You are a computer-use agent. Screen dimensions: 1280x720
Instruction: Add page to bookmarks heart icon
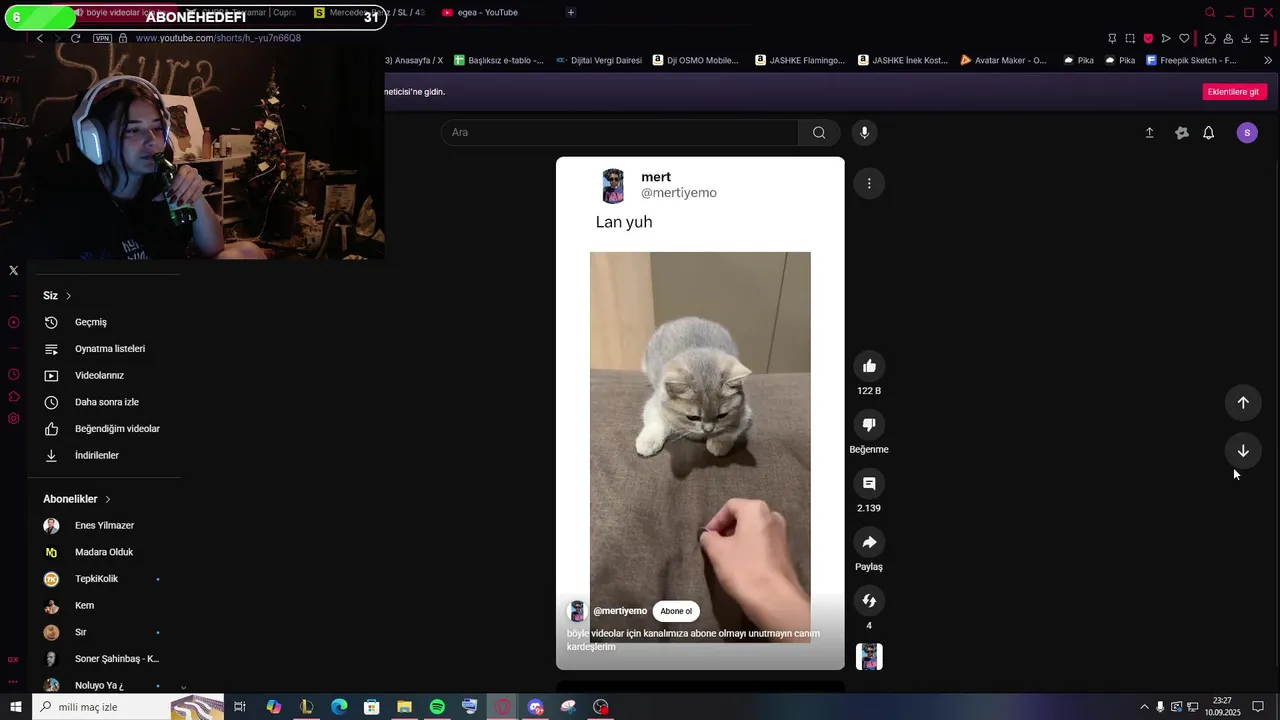pos(1184,38)
